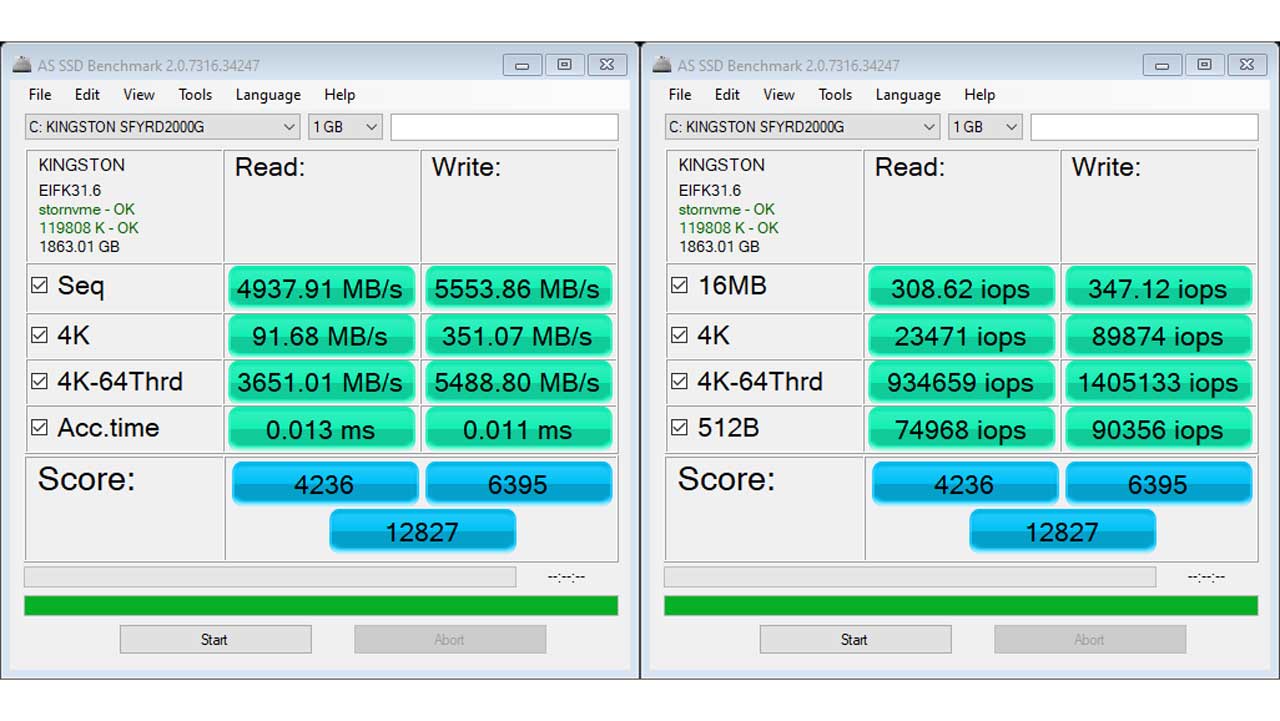Click the 91.68 MB/s 4K read result

click(321, 336)
